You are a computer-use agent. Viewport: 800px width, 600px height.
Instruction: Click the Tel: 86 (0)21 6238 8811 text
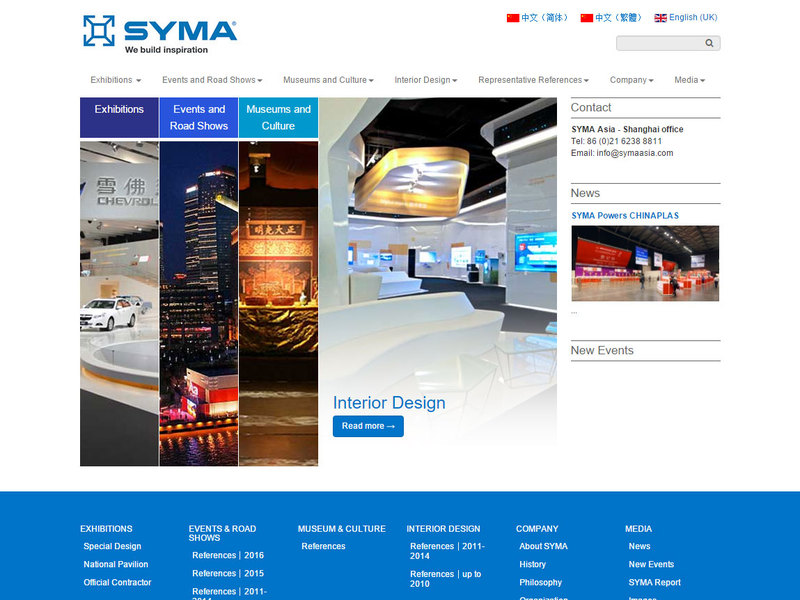coord(616,141)
